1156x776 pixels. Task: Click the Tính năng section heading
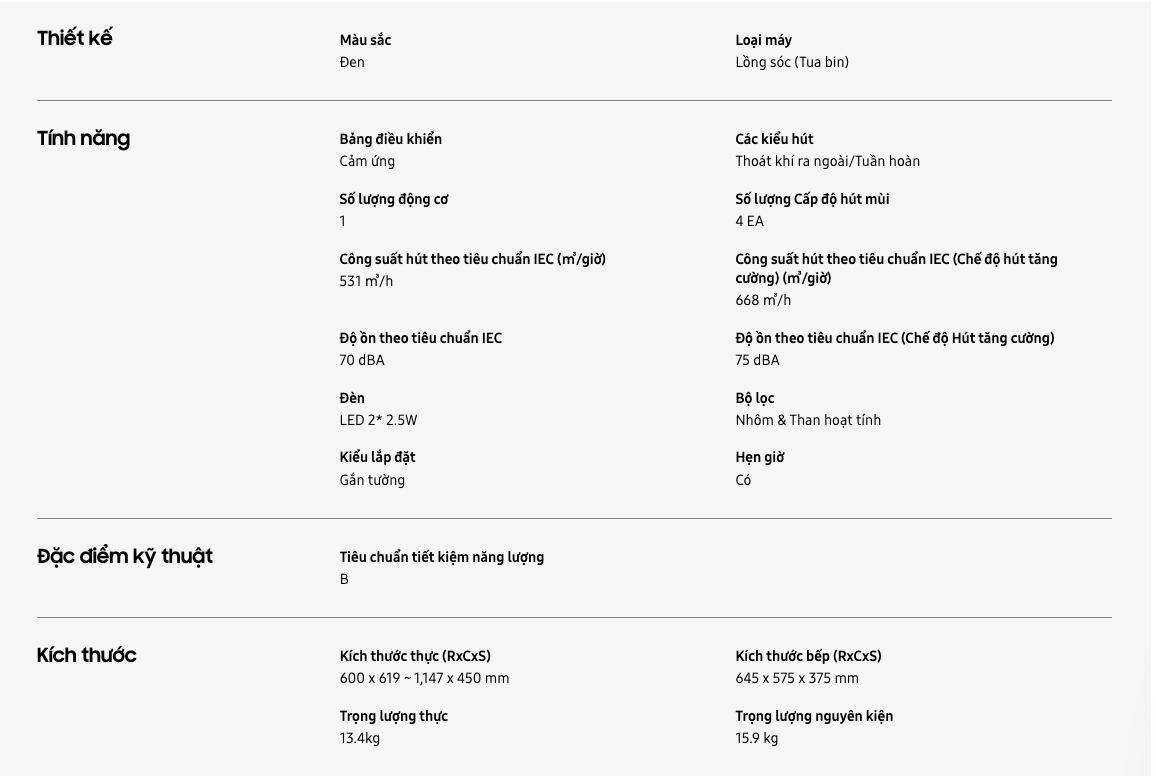point(83,138)
